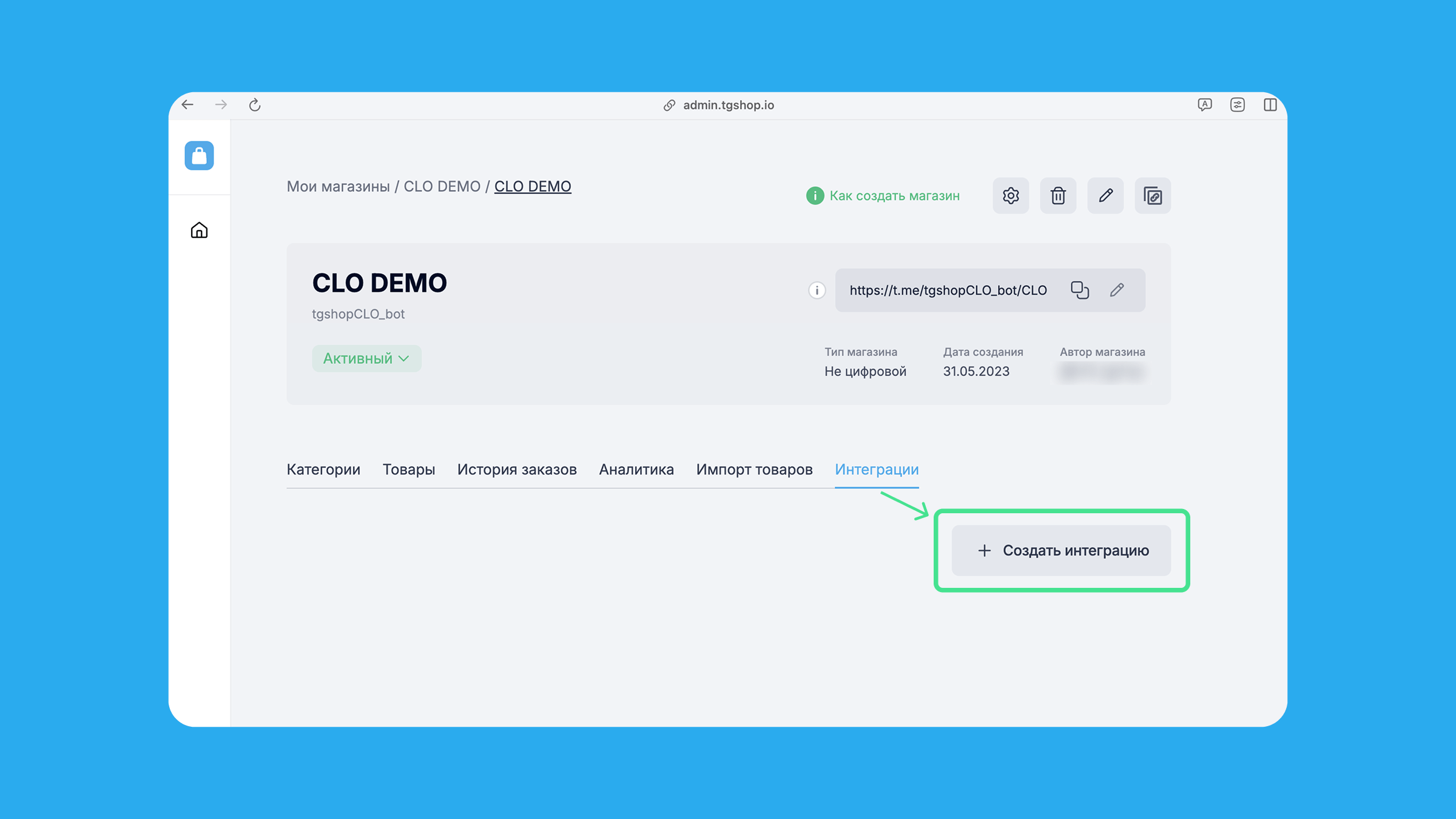Viewport: 1456px width, 819px height.
Task: Copy the store bot link
Action: pyautogui.click(x=1080, y=291)
